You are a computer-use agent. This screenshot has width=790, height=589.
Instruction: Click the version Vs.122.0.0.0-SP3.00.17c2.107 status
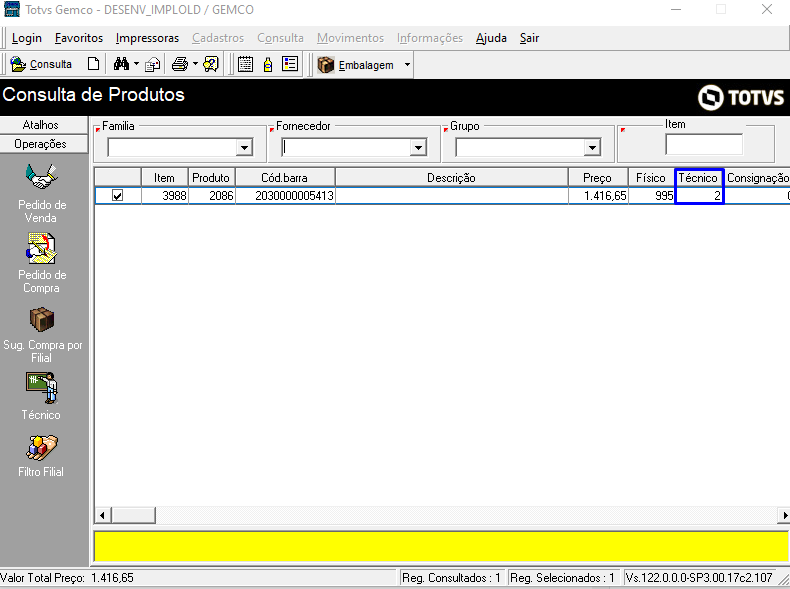click(x=699, y=578)
